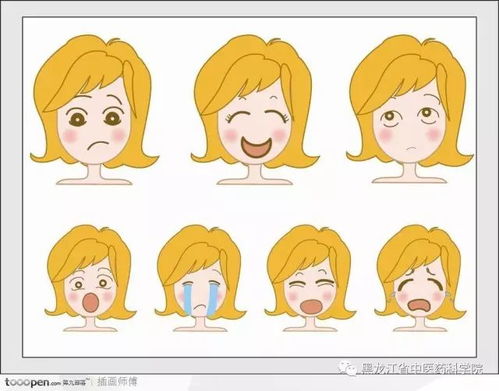Click the worried frowning face with dark eyes
The width and height of the screenshot is (499, 391).
(x=94, y=110)
